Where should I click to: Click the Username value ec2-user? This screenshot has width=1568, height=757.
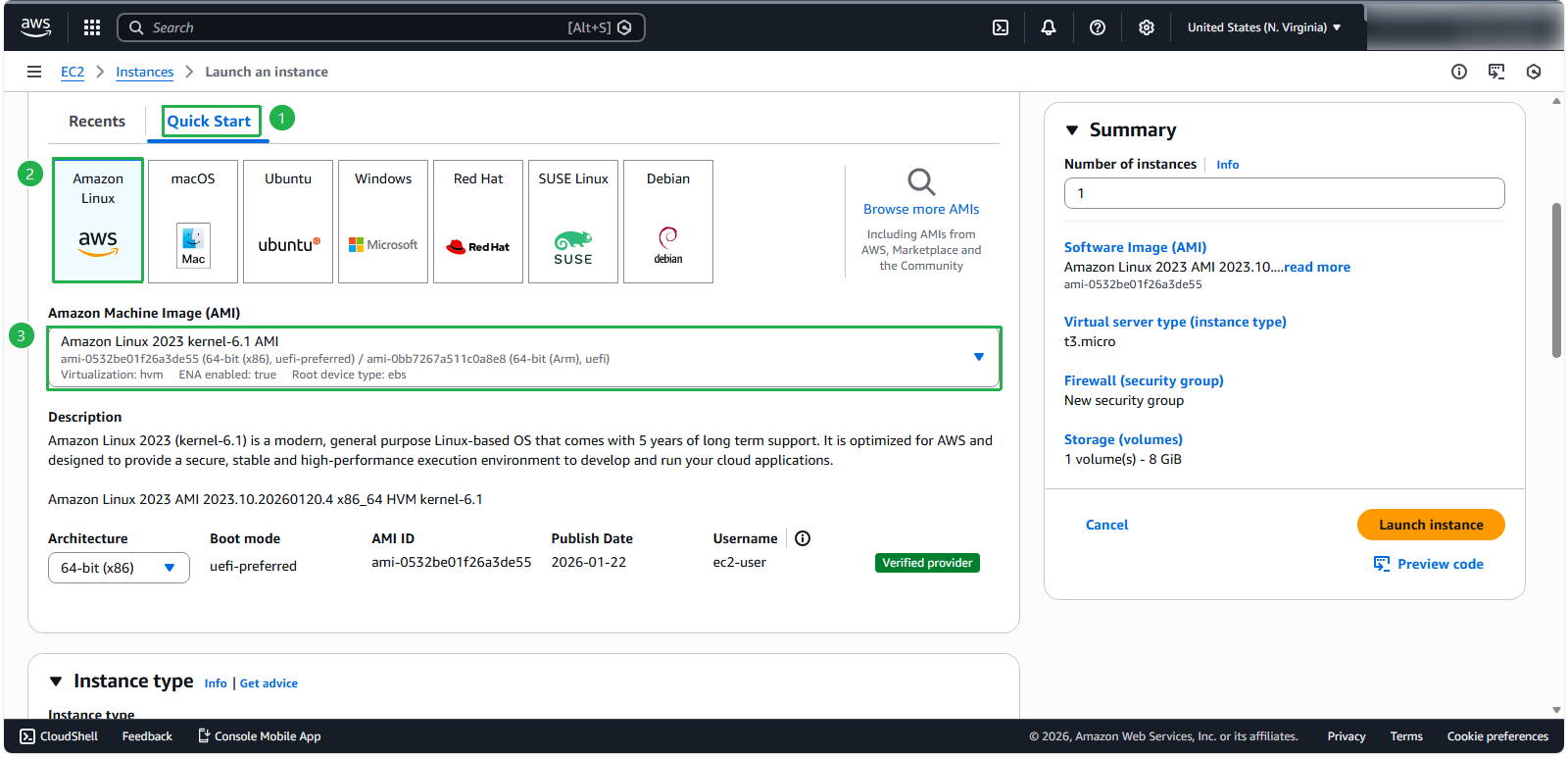point(739,562)
